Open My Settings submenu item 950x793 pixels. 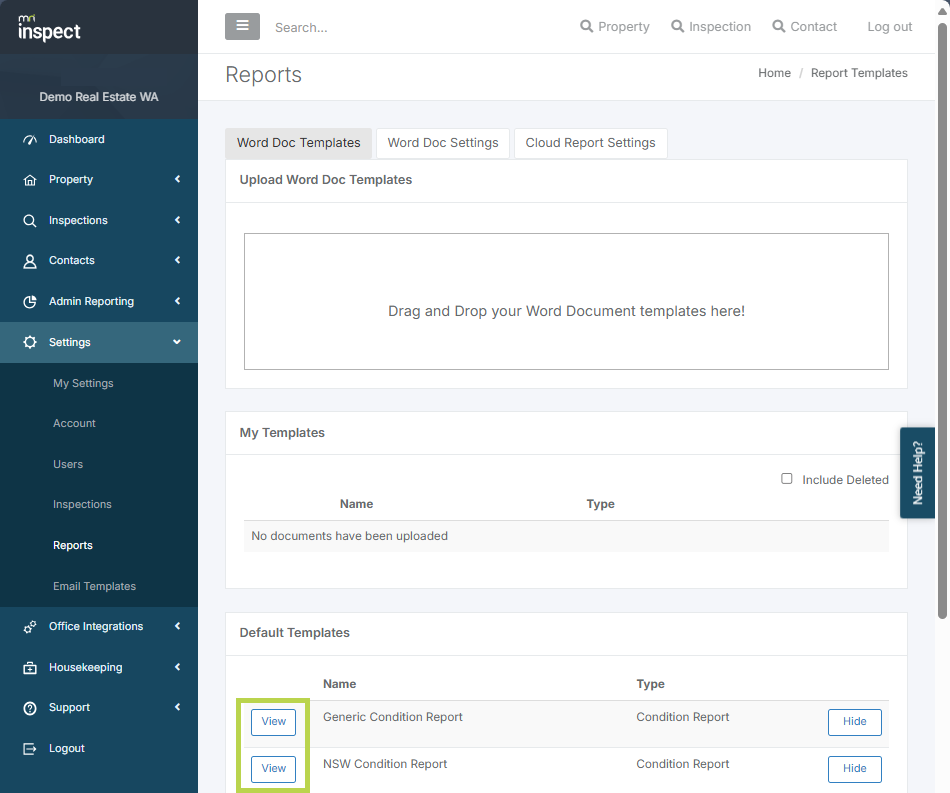(83, 383)
